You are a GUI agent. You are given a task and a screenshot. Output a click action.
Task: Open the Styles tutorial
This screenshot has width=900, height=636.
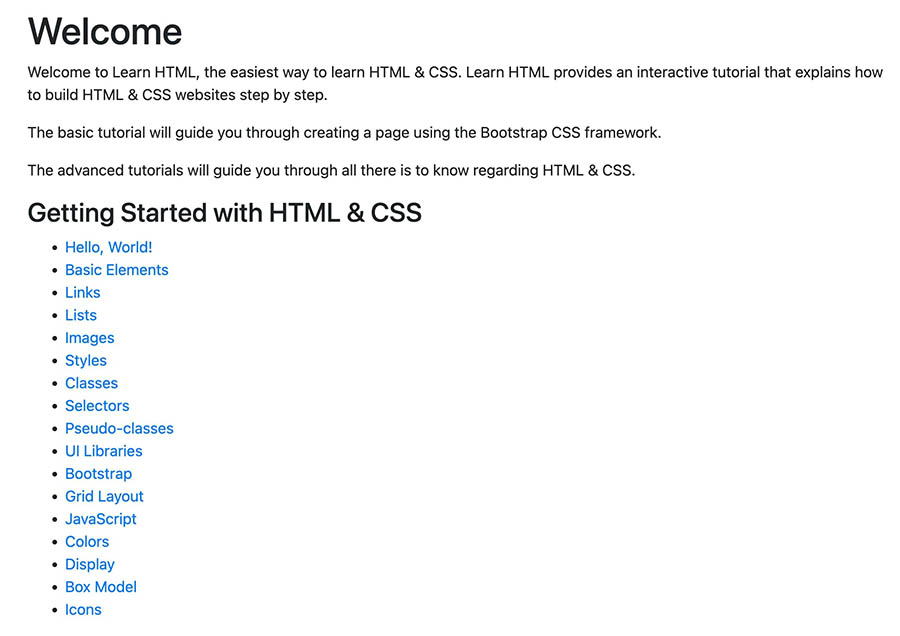[85, 361]
